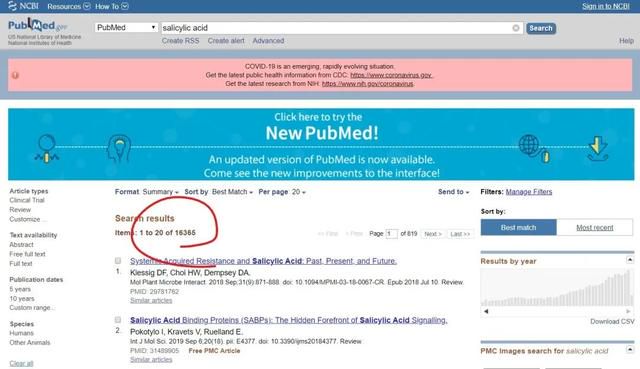640x369 pixels.
Task: Click the Results by year histogram
Action: (x=557, y=288)
